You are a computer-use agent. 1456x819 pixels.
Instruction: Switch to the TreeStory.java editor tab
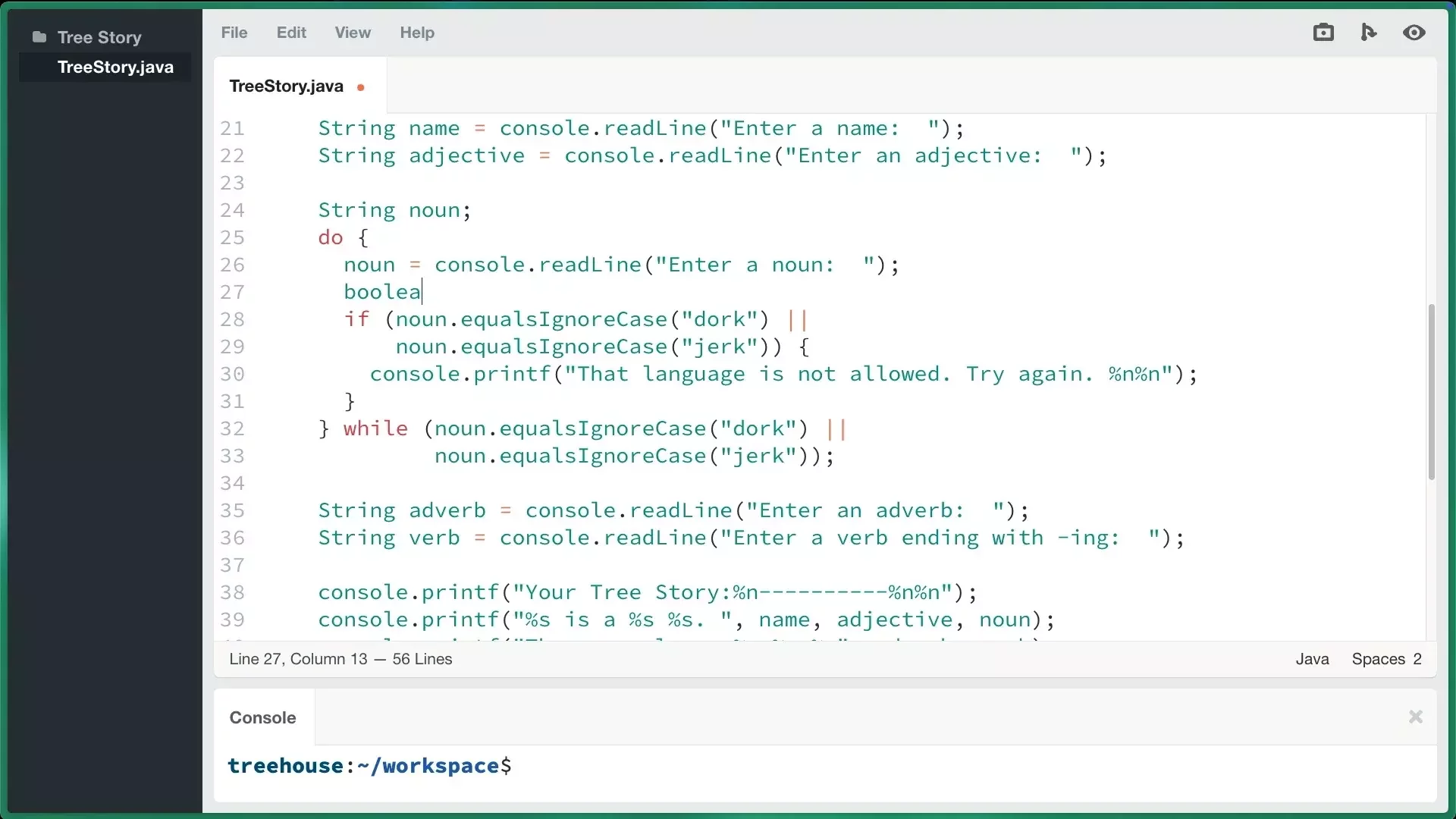point(286,86)
